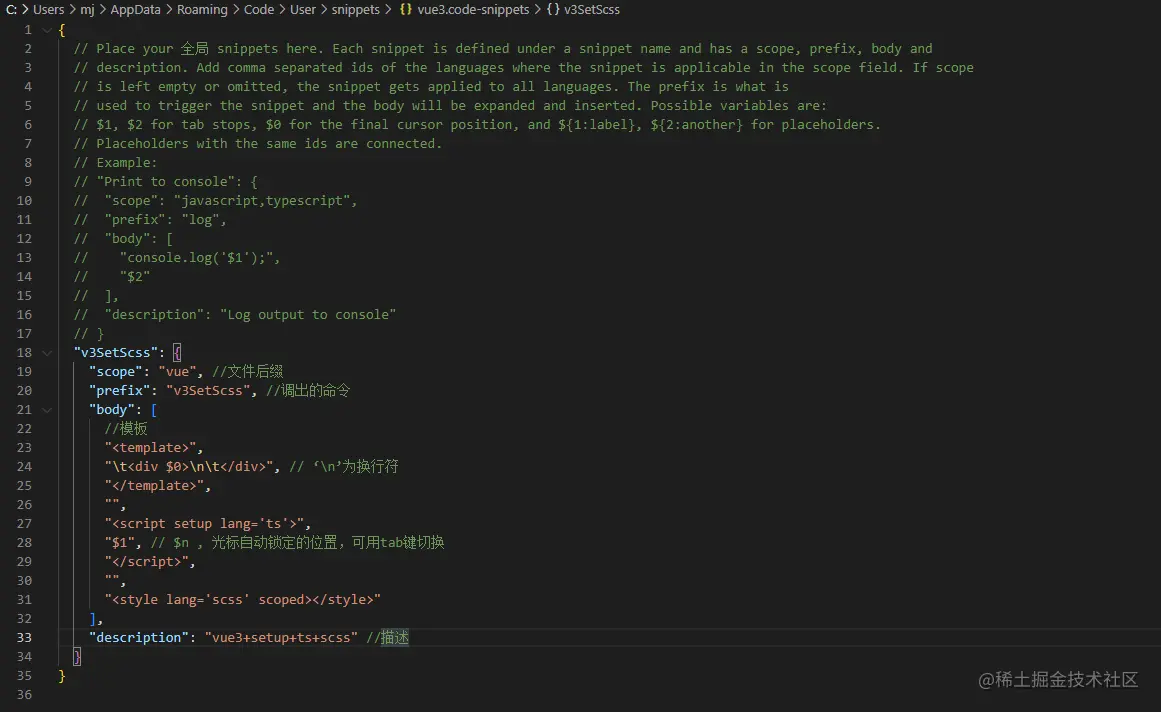Image resolution: width=1161 pixels, height=712 pixels.
Task: Click the JSON braces icon before vue3.code-snippets
Action: pyautogui.click(x=406, y=10)
